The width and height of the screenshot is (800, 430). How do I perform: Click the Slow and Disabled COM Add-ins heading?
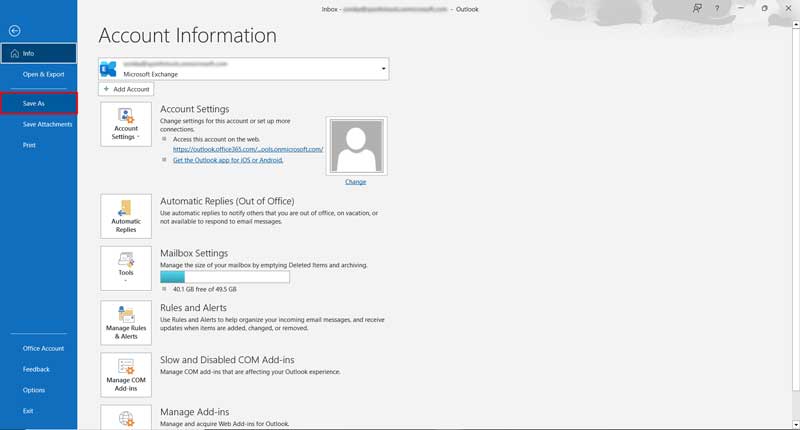point(227,360)
